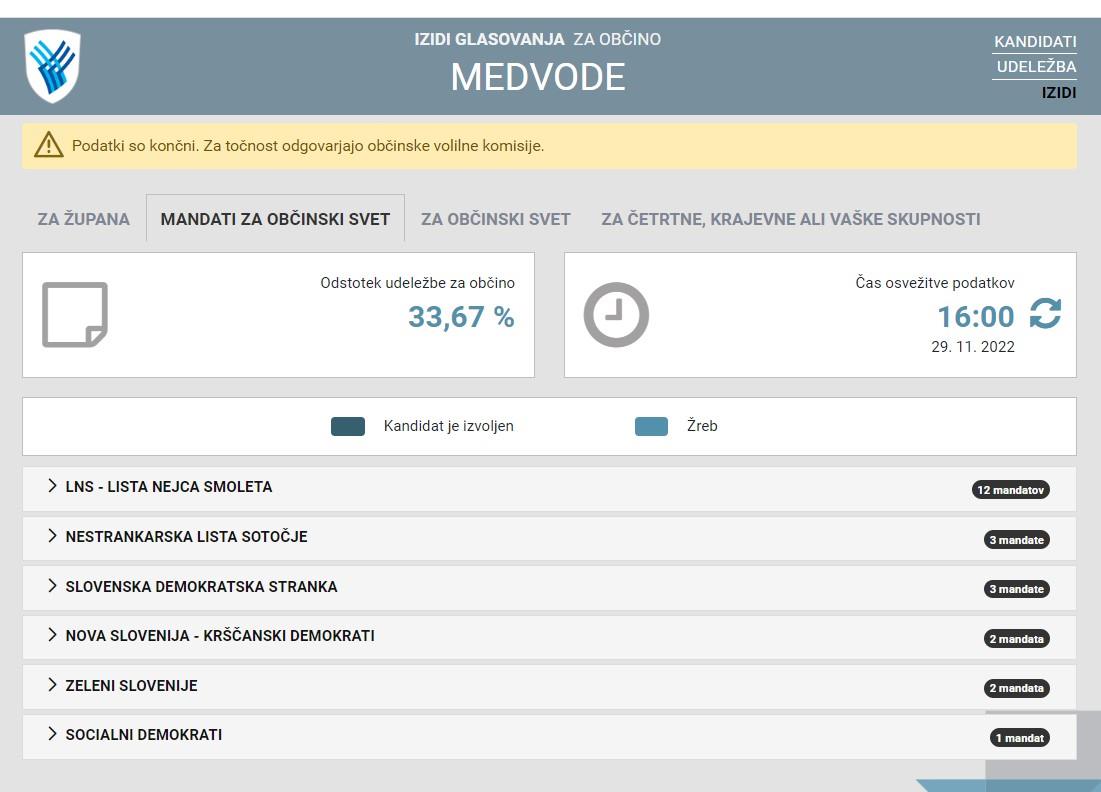Click the 'Kandidat je izvoljen' legend label
Viewport: 1101px width, 792px height.
pyautogui.click(x=449, y=425)
